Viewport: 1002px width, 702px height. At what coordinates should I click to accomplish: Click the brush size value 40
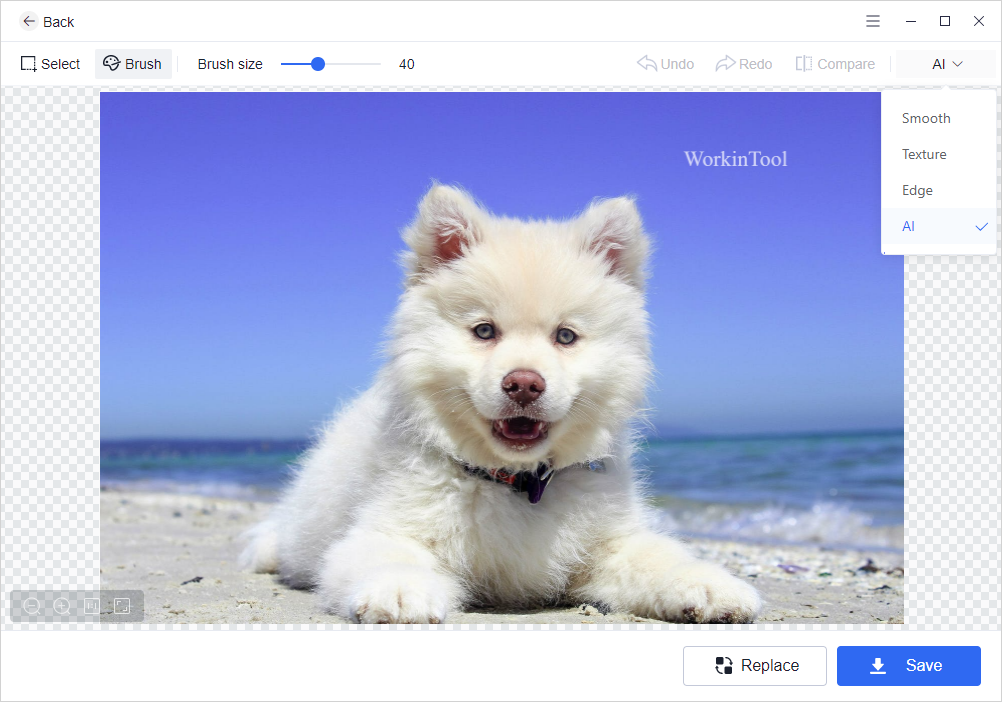[x=406, y=65]
